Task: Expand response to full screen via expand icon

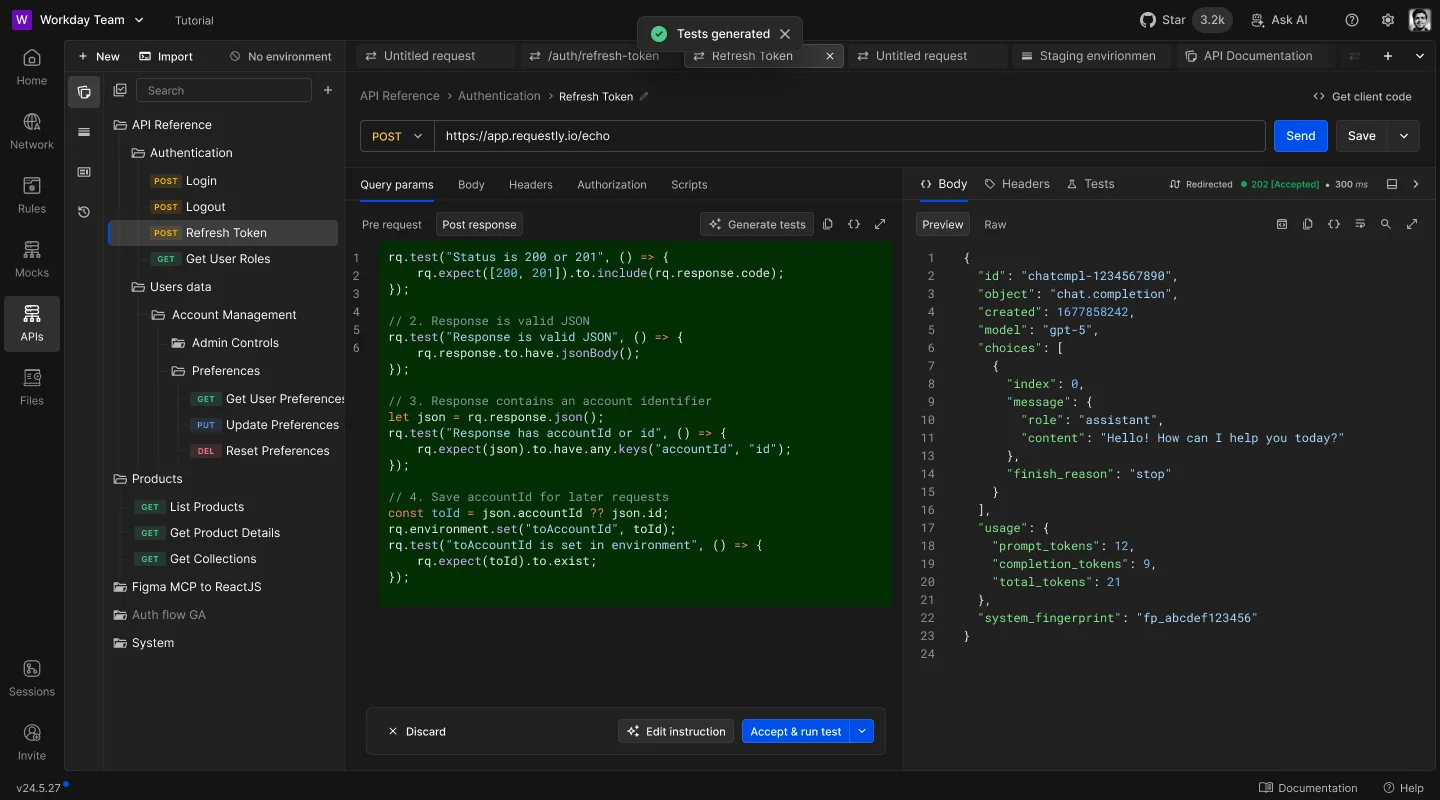Action: coord(1412,224)
